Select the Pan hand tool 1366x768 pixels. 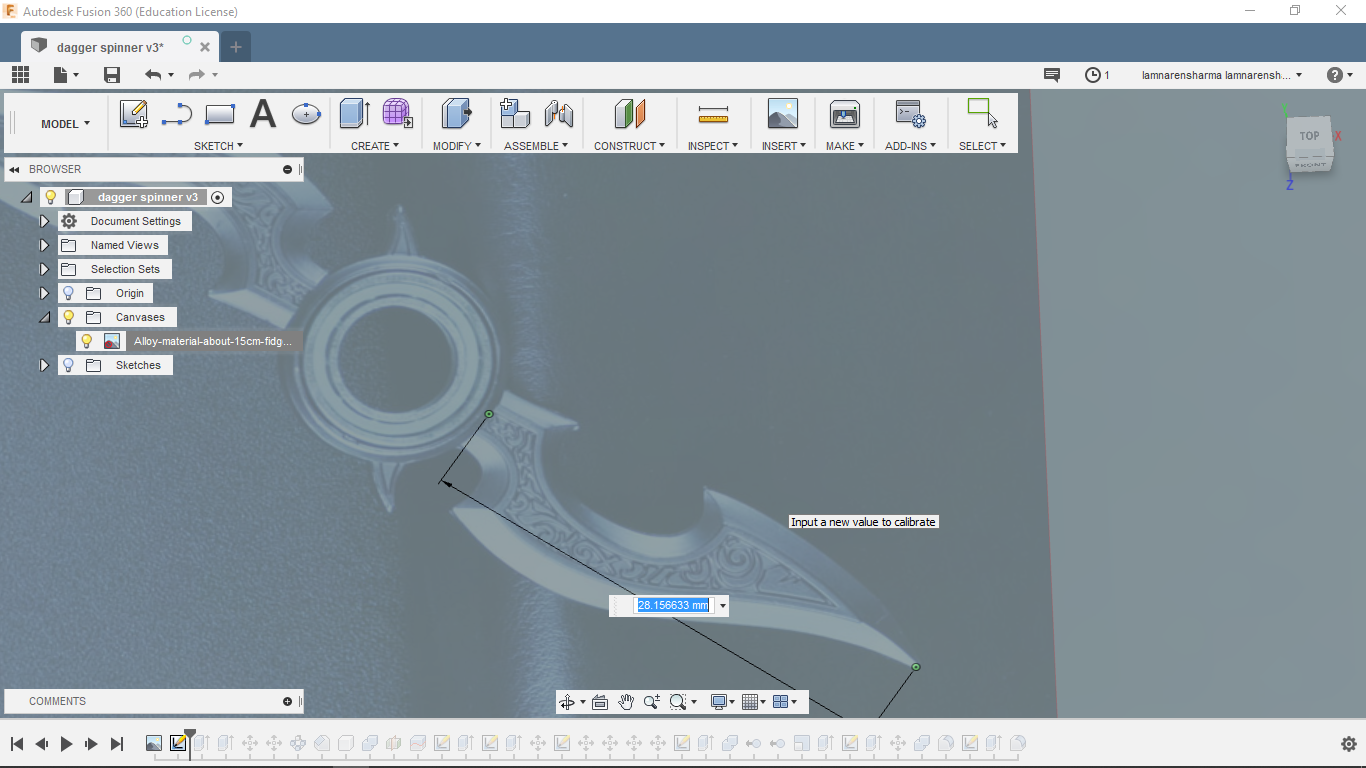(x=626, y=702)
